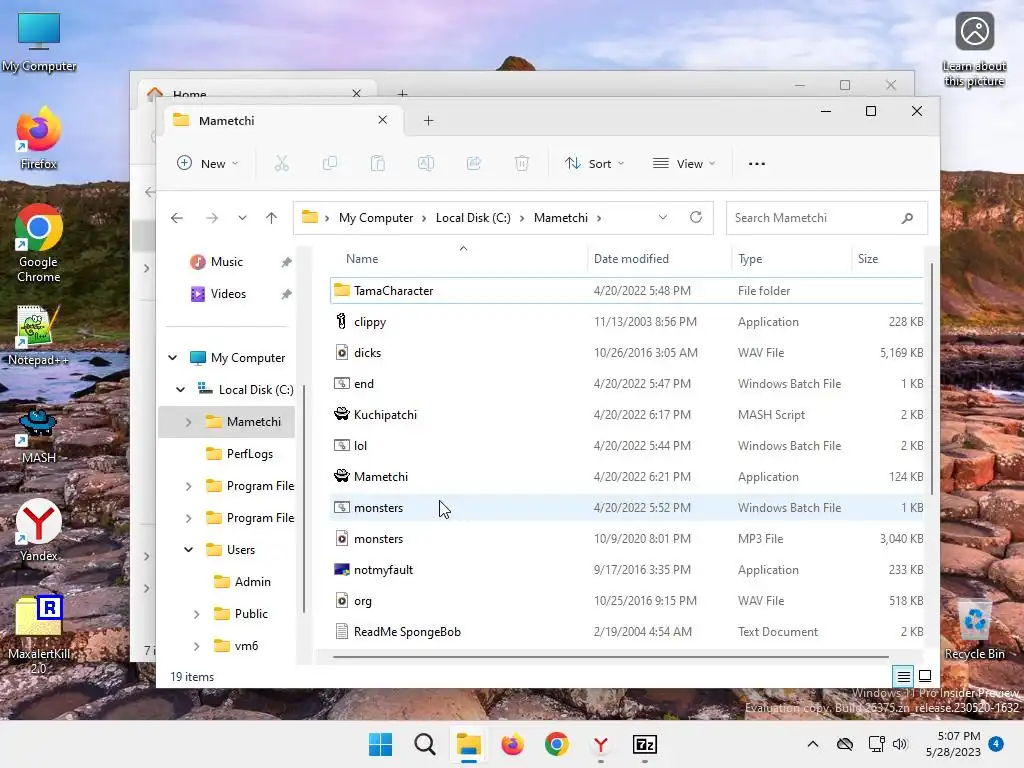Click the Forward navigation arrow
Viewport: 1024px width, 768px height.
(212, 218)
